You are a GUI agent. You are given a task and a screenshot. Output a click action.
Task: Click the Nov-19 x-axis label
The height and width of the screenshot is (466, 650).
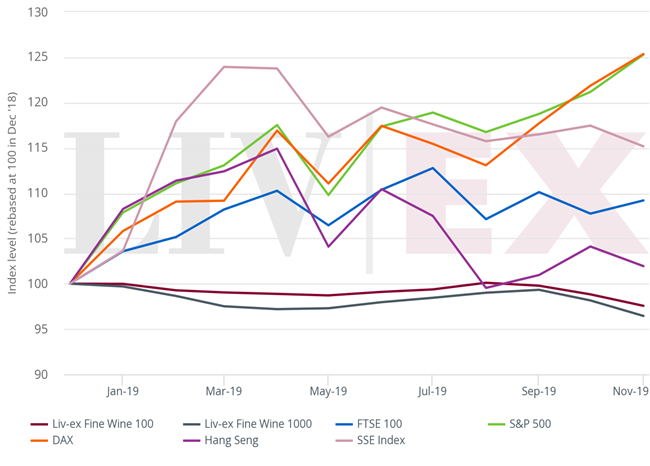tap(631, 391)
